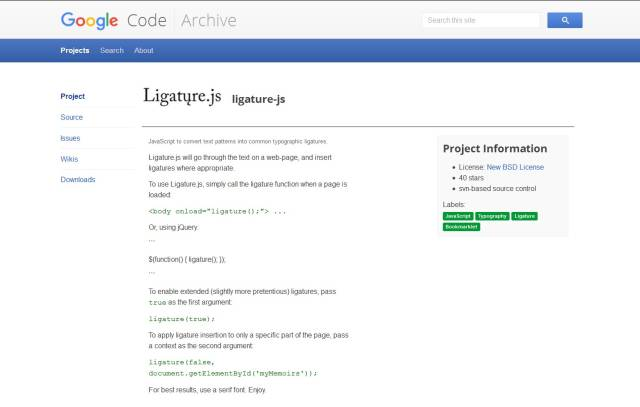Click the blue search magnifier button

click(x=564, y=20)
